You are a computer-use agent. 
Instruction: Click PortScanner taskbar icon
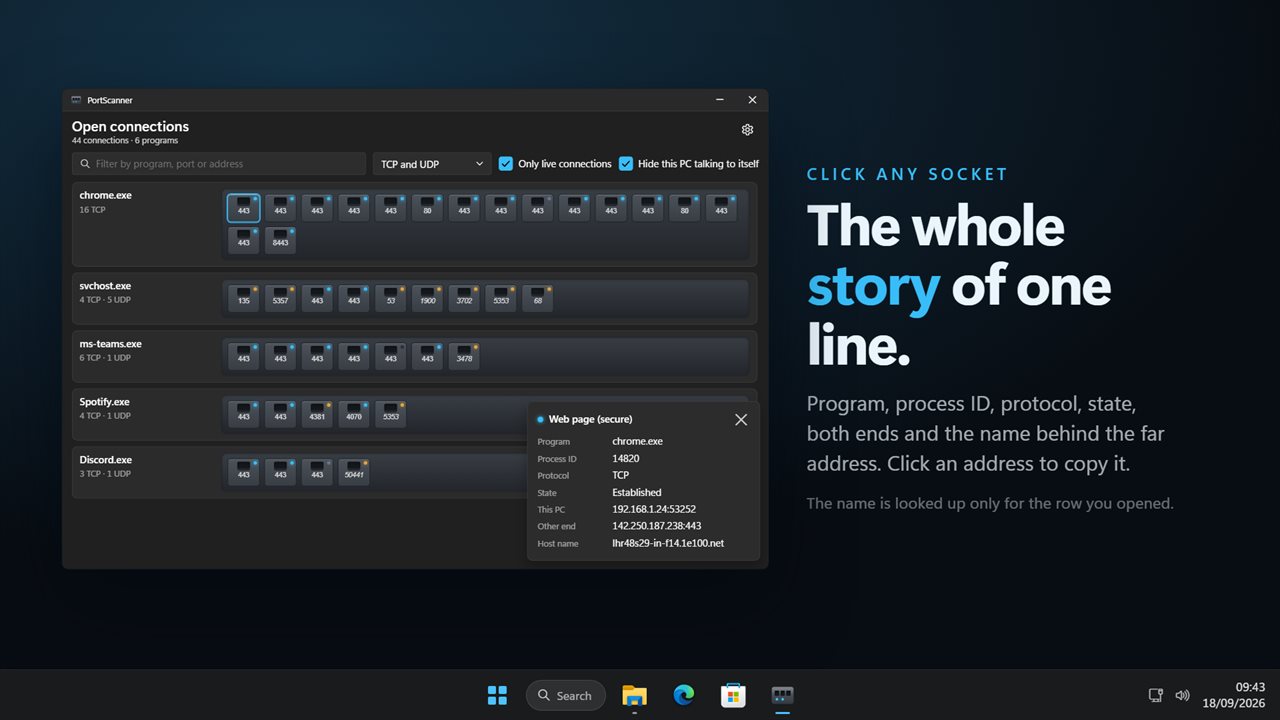pyautogui.click(x=782, y=695)
